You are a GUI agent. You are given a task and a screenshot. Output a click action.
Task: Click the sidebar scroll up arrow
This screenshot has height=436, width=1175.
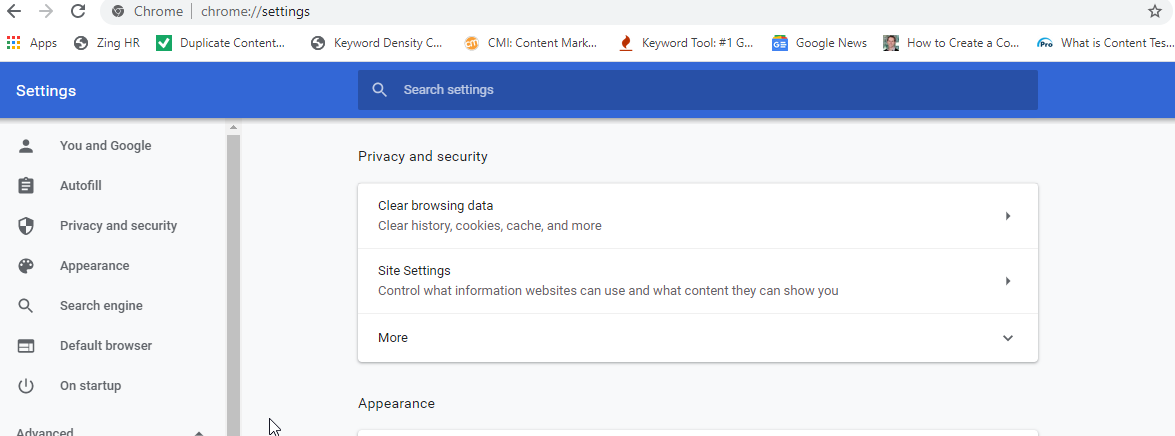(233, 127)
